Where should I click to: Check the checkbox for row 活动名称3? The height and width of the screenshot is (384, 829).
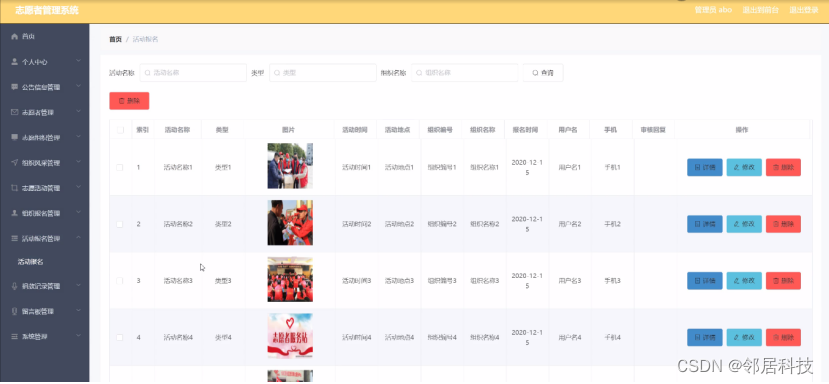click(119, 281)
